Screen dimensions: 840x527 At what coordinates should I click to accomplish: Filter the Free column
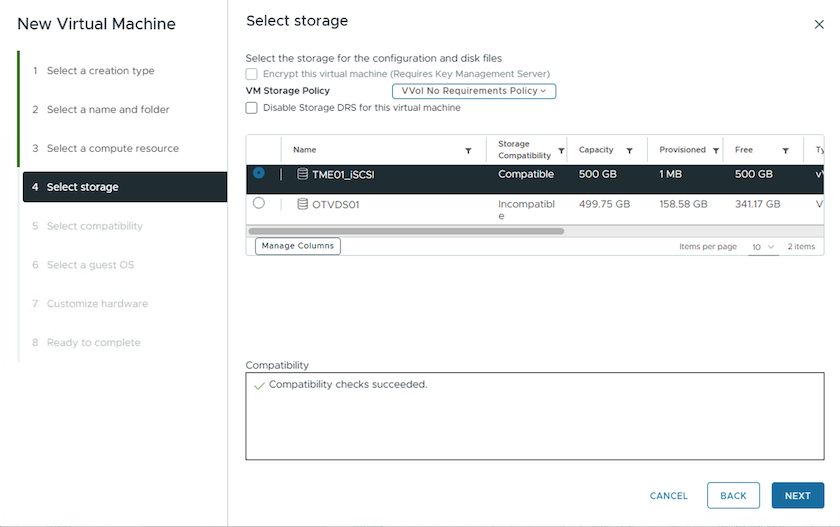pos(786,151)
